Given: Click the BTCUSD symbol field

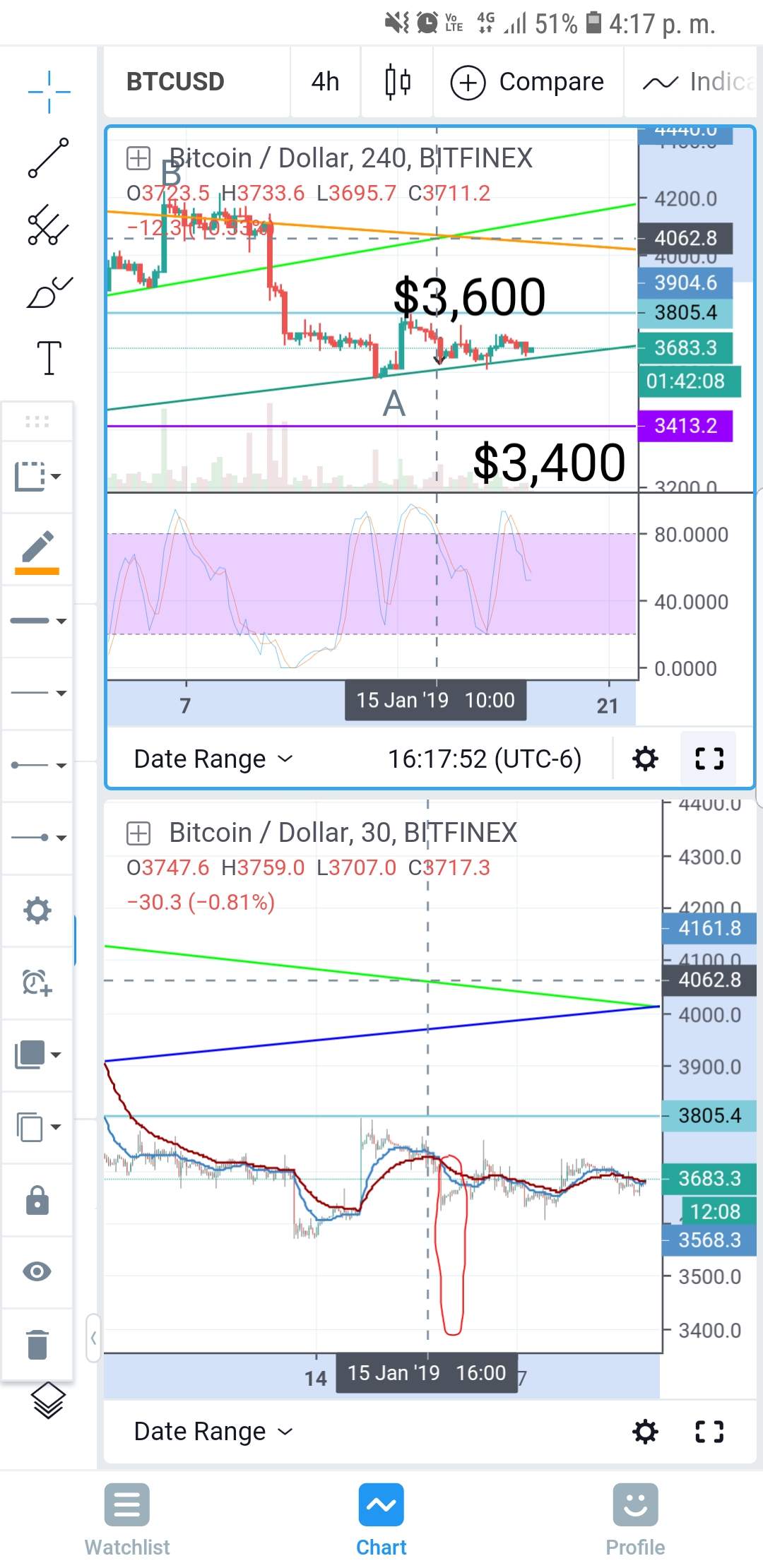Looking at the screenshot, I should click(x=175, y=82).
